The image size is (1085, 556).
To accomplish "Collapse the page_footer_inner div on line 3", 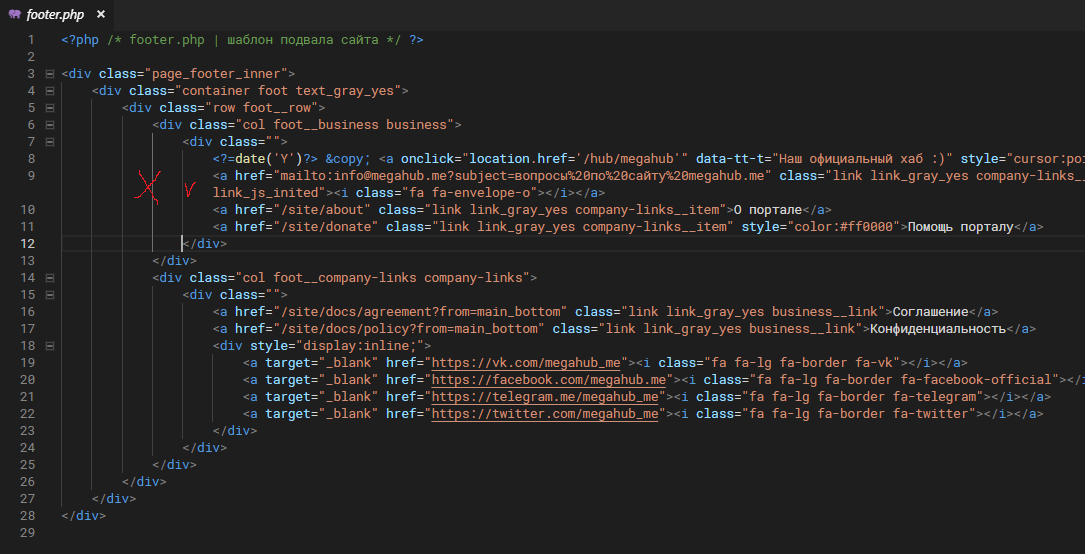I will pos(50,73).
